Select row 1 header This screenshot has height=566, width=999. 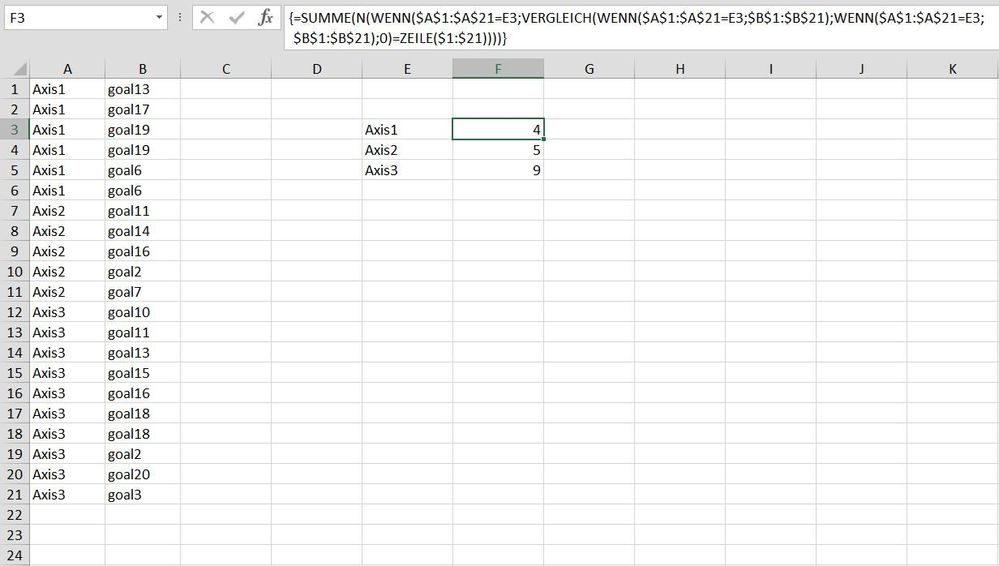15,89
